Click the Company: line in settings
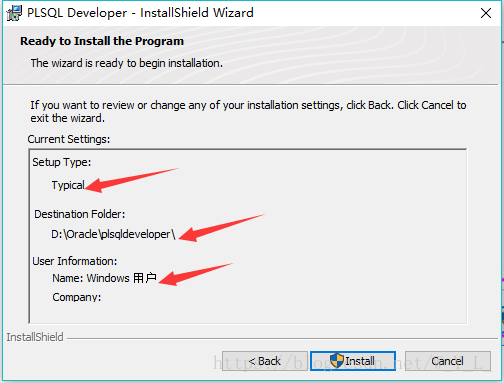Viewport: 504px width, 383px height. pyautogui.click(x=77, y=297)
